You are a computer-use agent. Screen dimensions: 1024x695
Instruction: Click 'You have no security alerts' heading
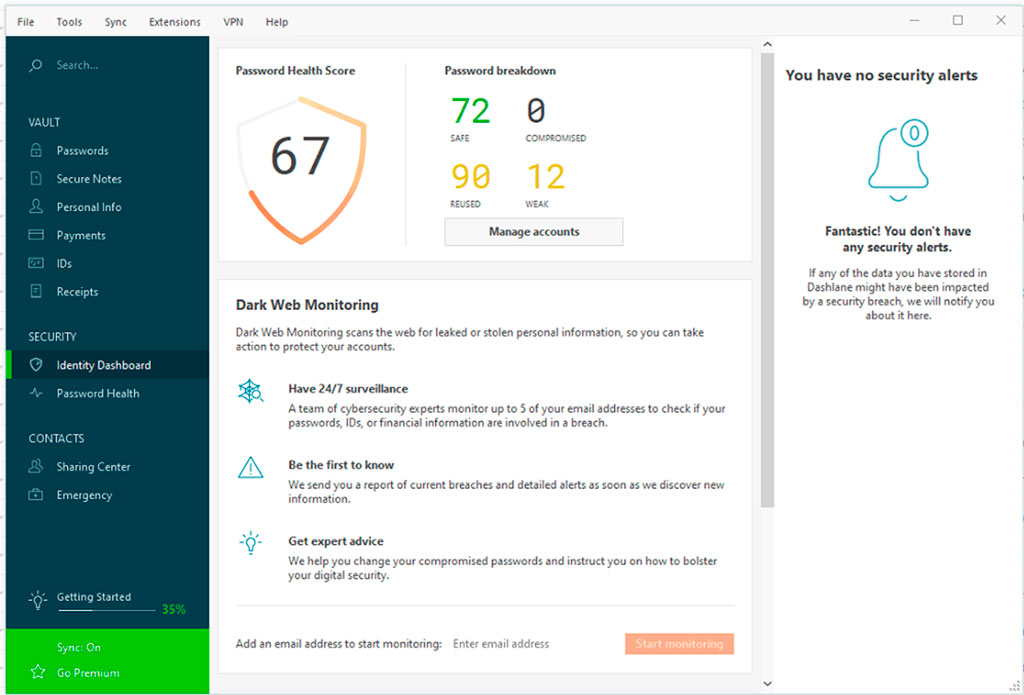[881, 75]
